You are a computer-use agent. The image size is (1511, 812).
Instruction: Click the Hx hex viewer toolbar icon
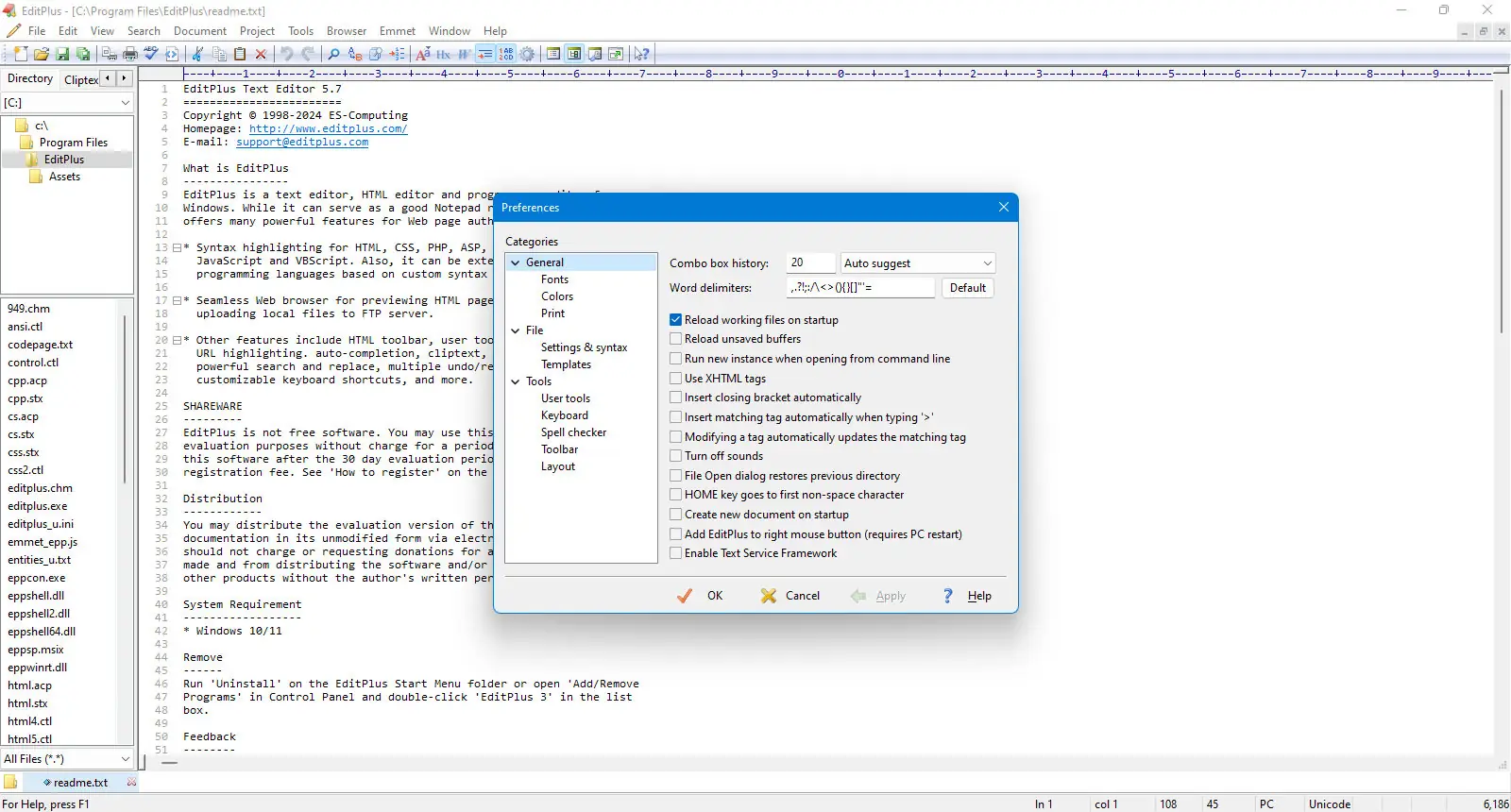click(444, 54)
